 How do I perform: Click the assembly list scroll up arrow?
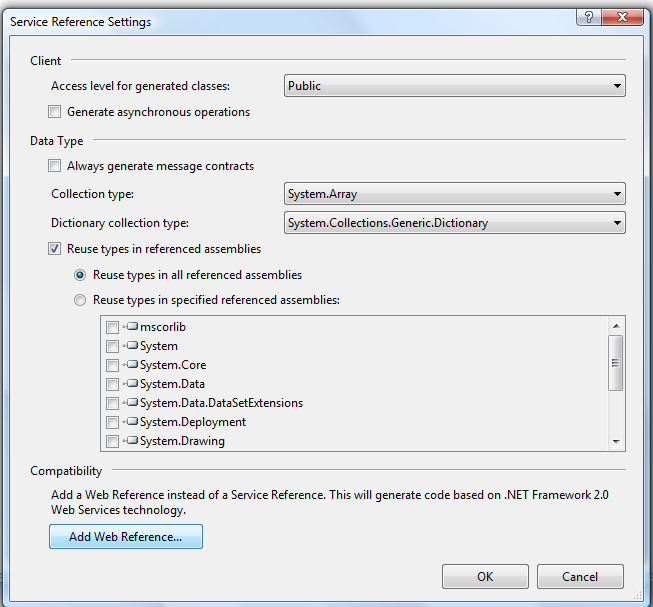point(616,326)
